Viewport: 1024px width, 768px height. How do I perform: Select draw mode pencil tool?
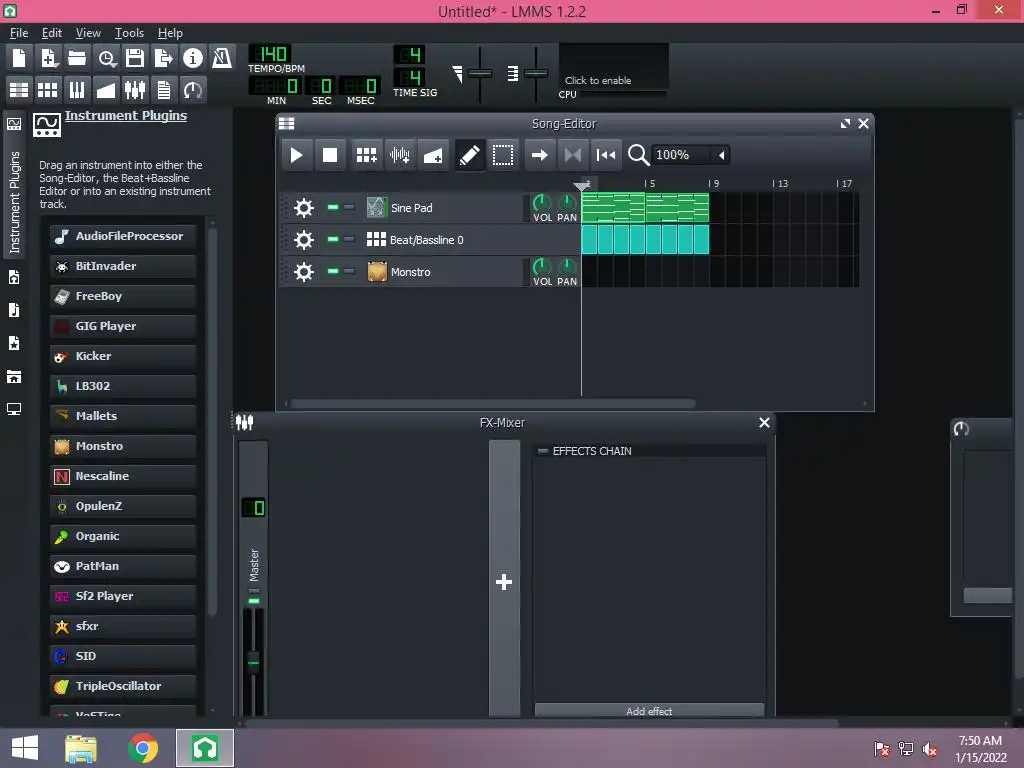pos(470,155)
